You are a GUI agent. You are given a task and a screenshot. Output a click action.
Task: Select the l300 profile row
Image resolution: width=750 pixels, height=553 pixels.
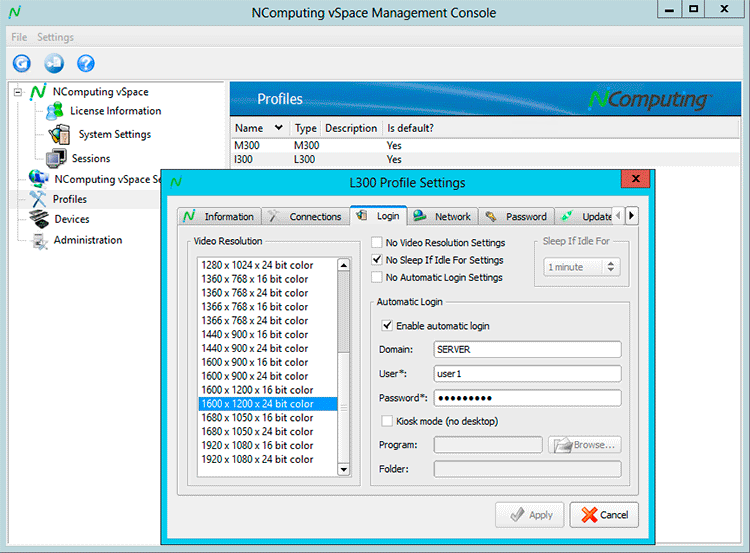(485, 159)
